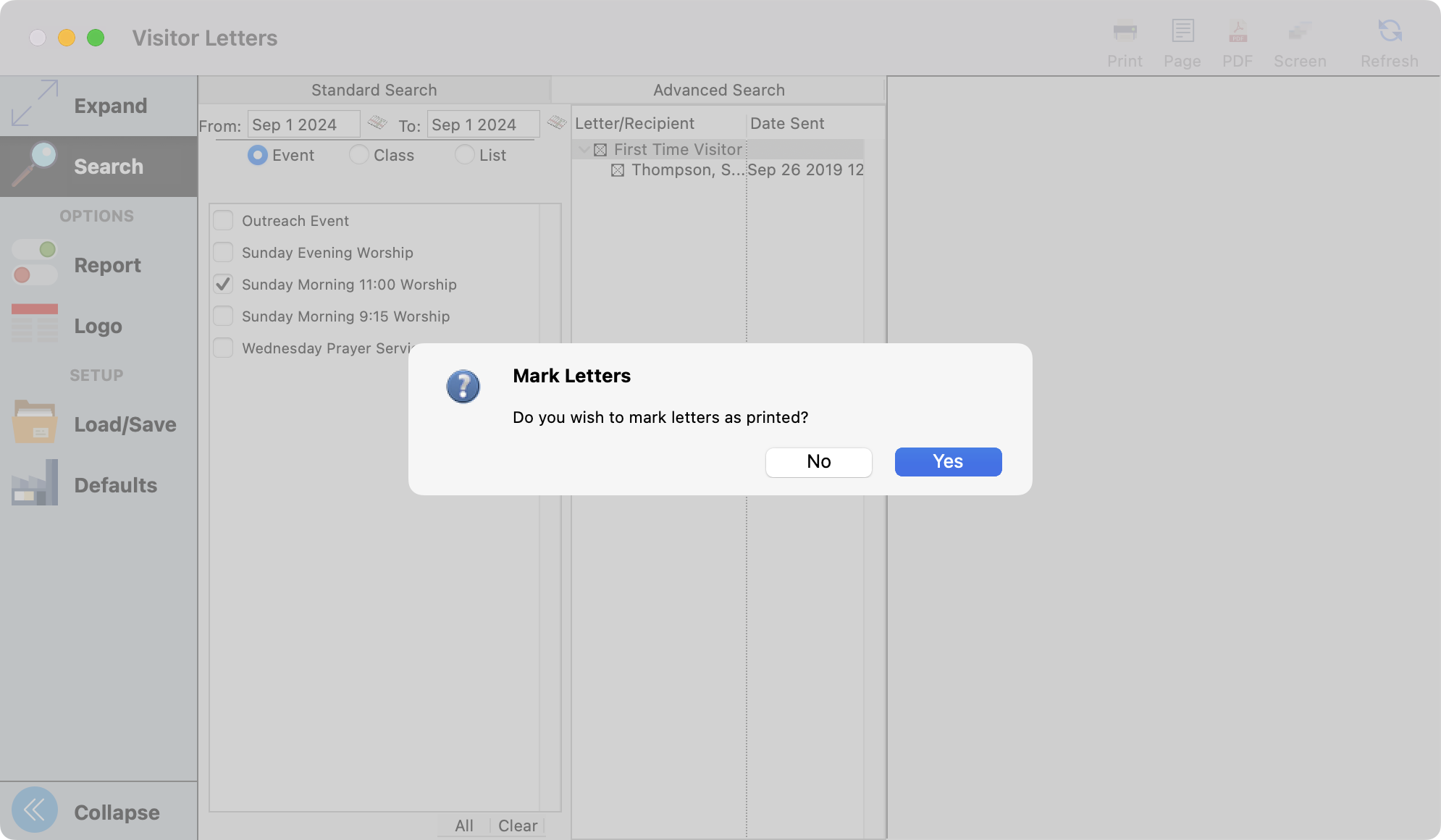Switch to the Advanced Search tab
The height and width of the screenshot is (840, 1441).
click(x=718, y=90)
